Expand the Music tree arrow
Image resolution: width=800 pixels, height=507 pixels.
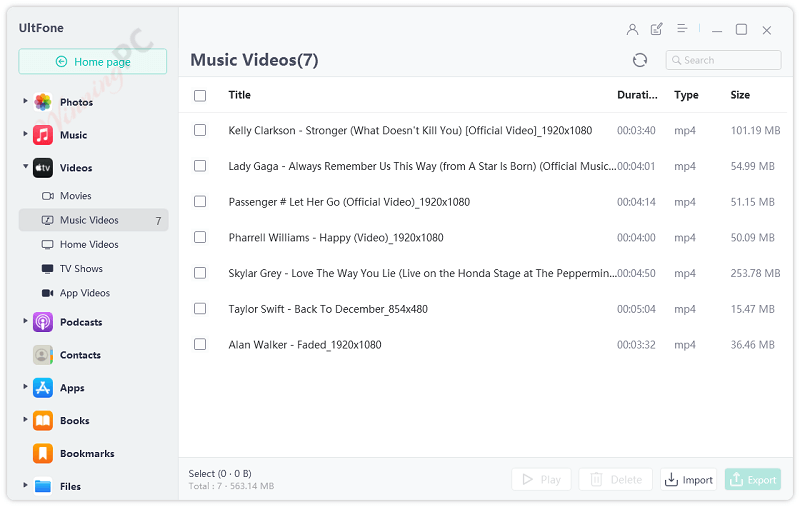click(x=25, y=134)
